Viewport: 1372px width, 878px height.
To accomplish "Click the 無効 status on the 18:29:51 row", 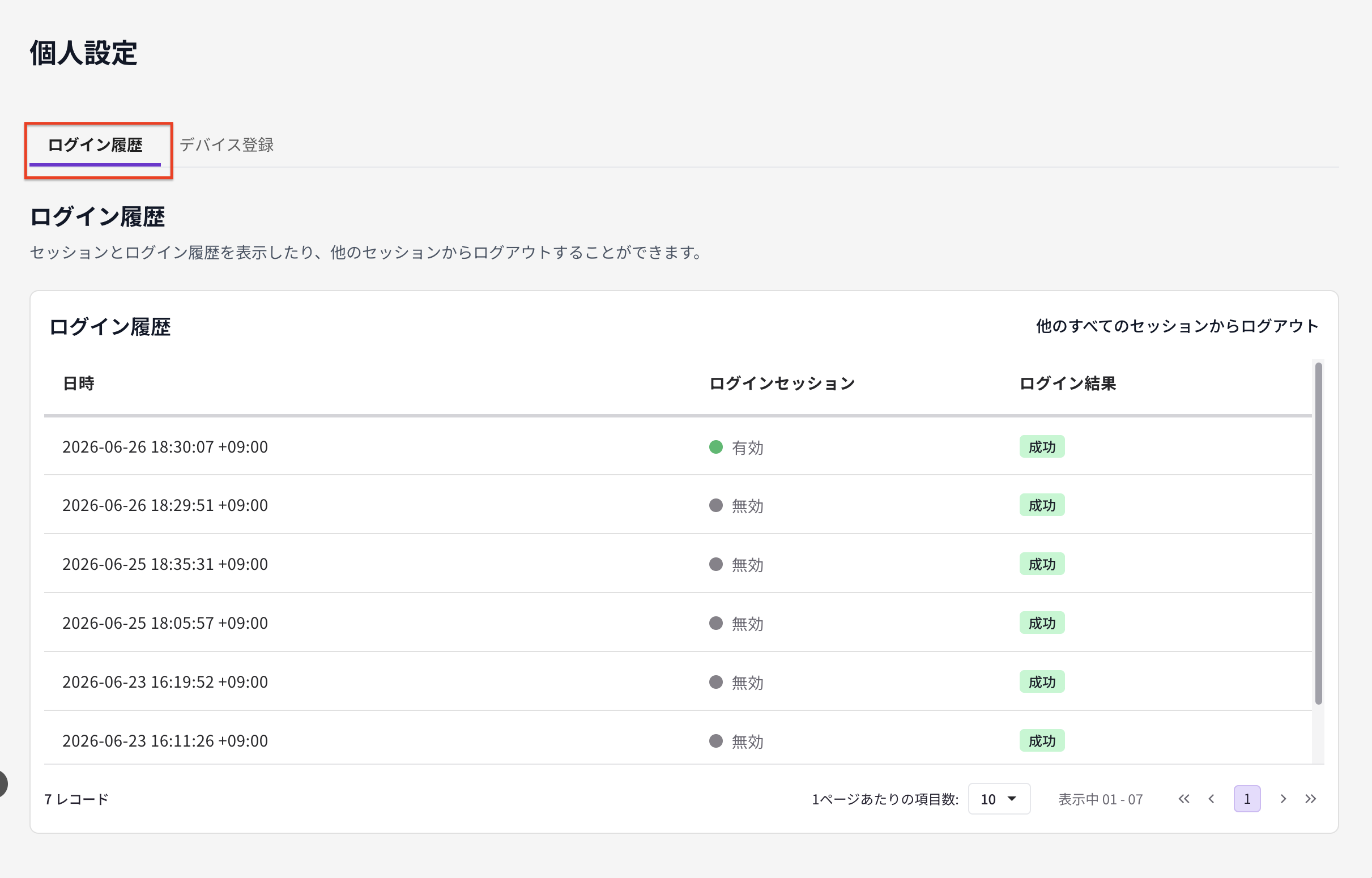I will tap(736, 506).
